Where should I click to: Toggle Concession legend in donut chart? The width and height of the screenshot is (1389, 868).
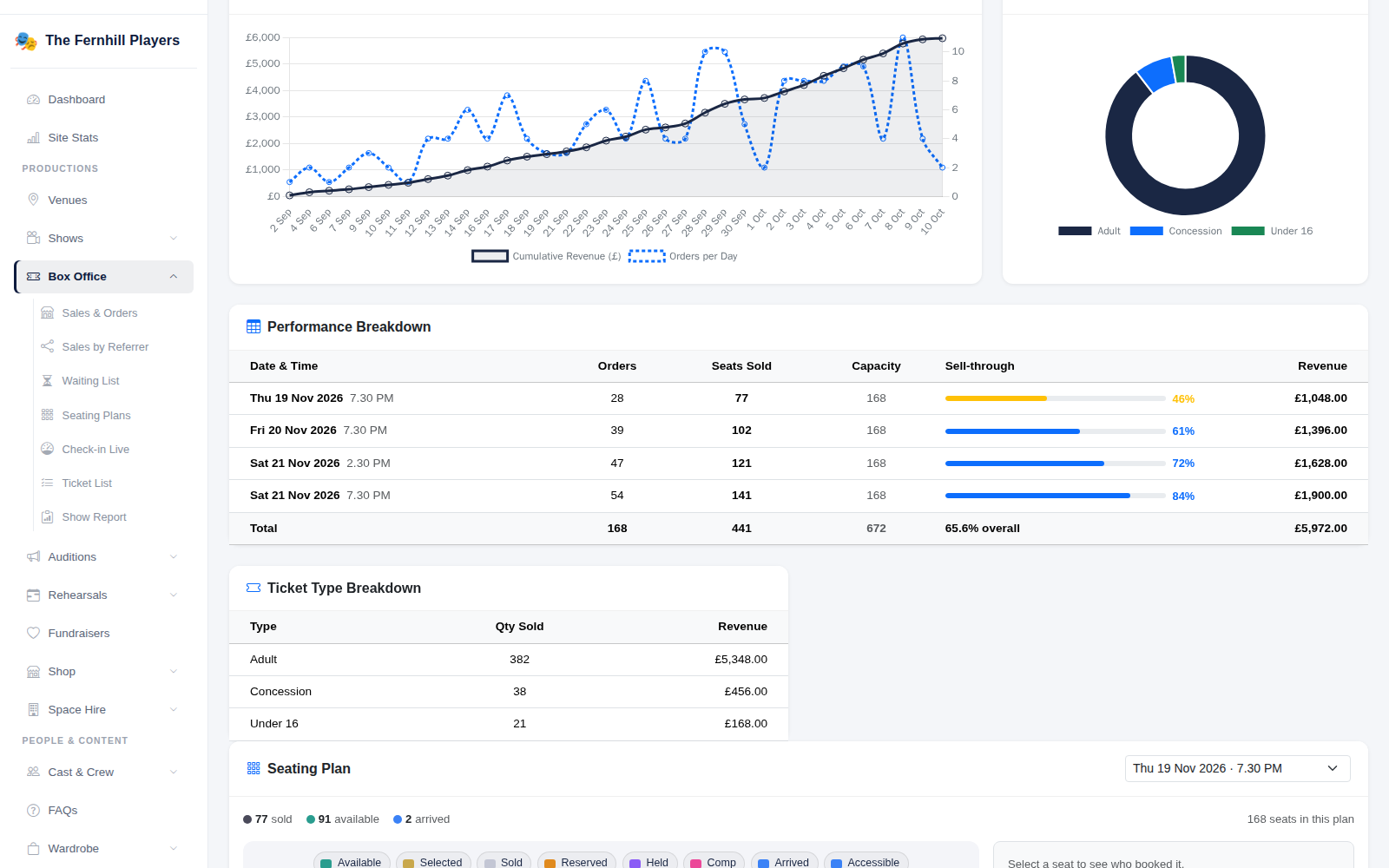coord(1175,231)
